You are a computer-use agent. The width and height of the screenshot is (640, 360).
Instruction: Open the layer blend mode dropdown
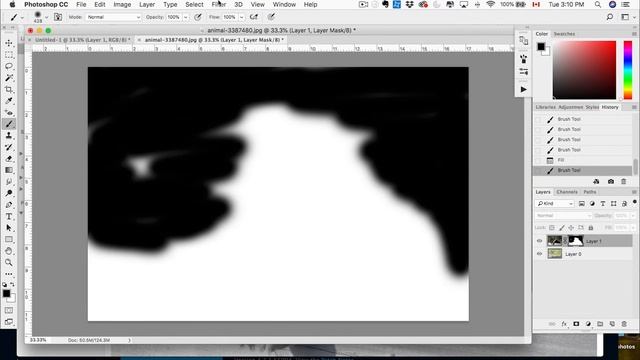pos(563,215)
